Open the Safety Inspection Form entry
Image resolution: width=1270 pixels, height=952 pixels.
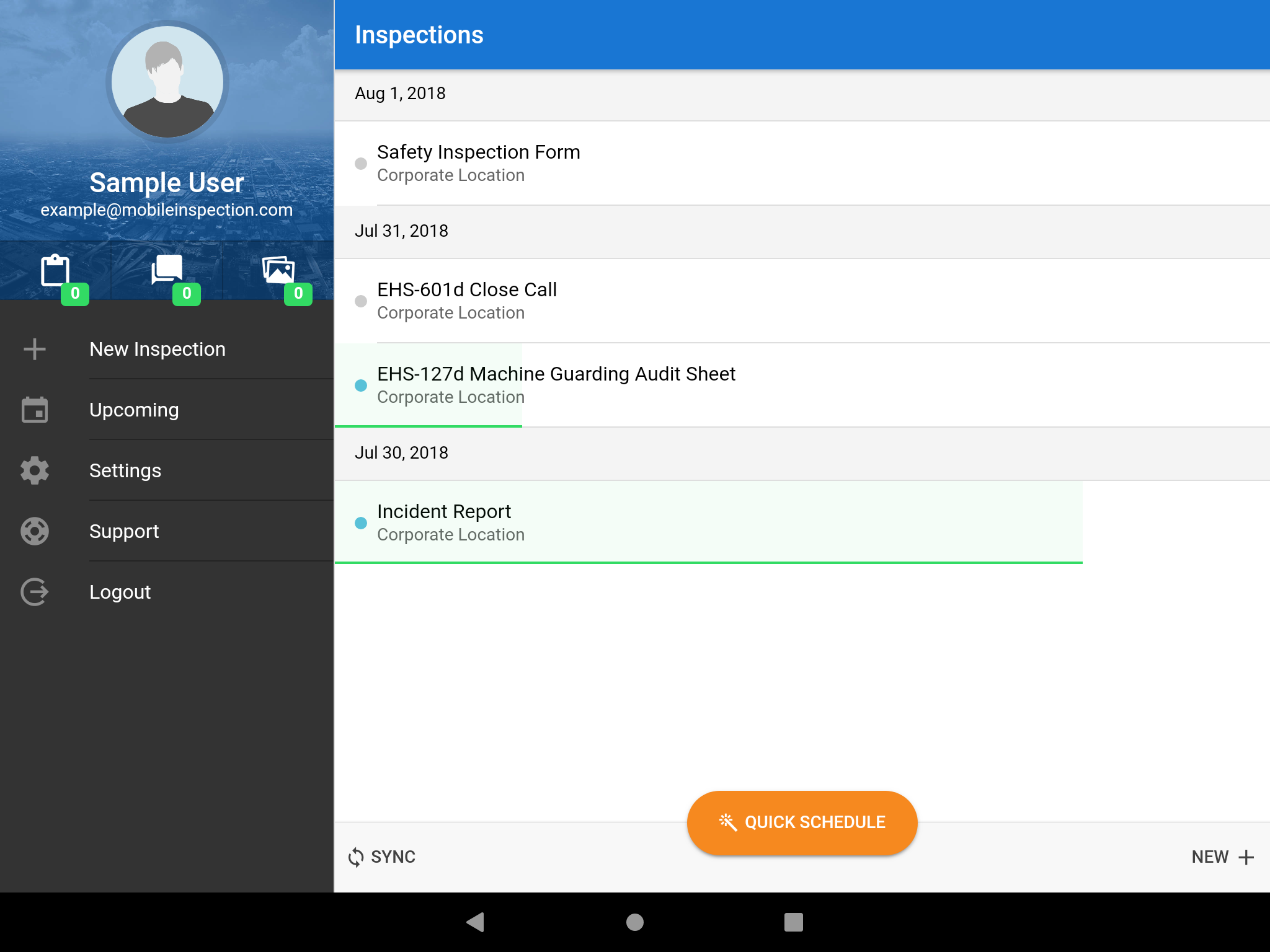point(802,163)
